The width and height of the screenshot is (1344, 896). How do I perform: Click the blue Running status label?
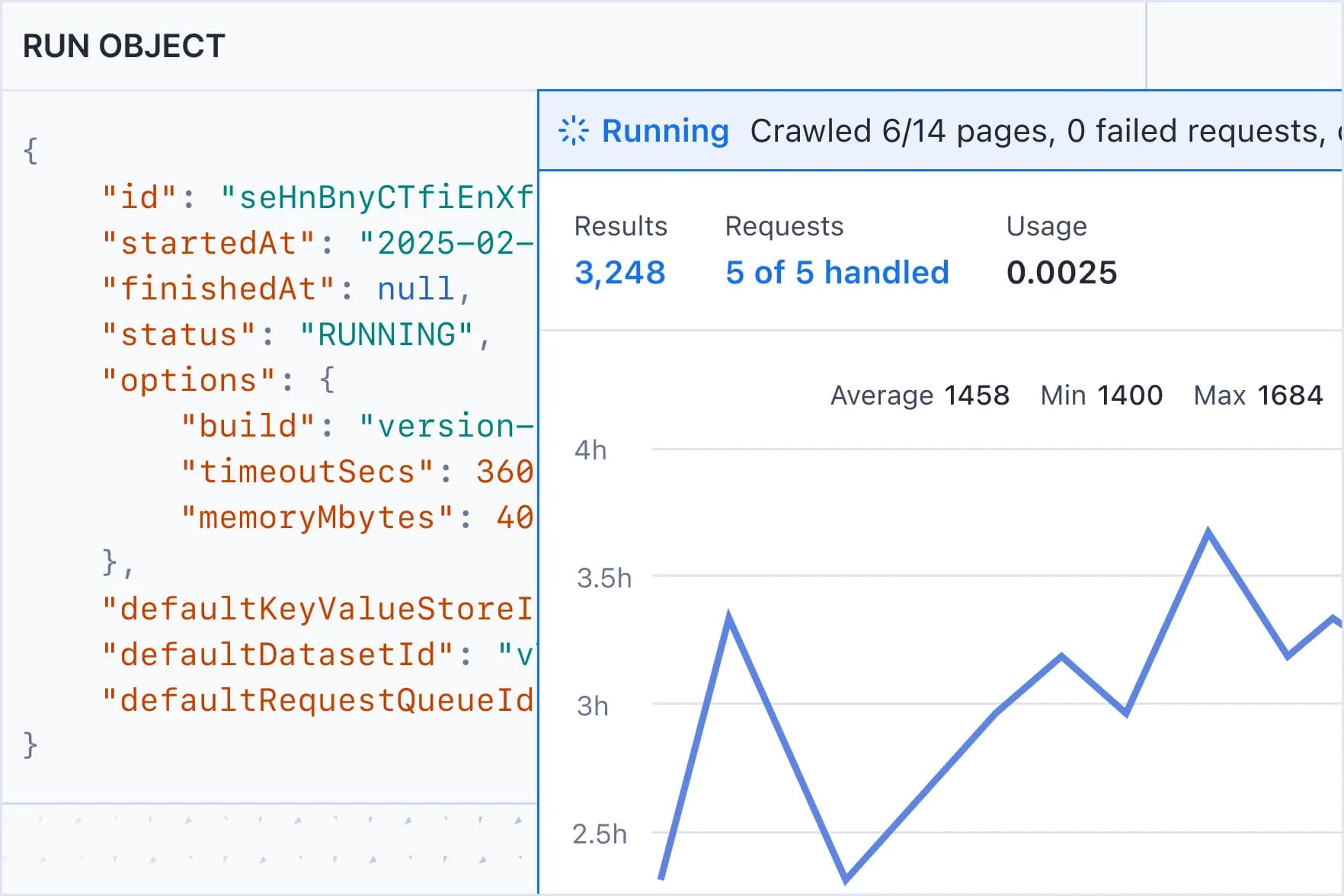tap(665, 131)
